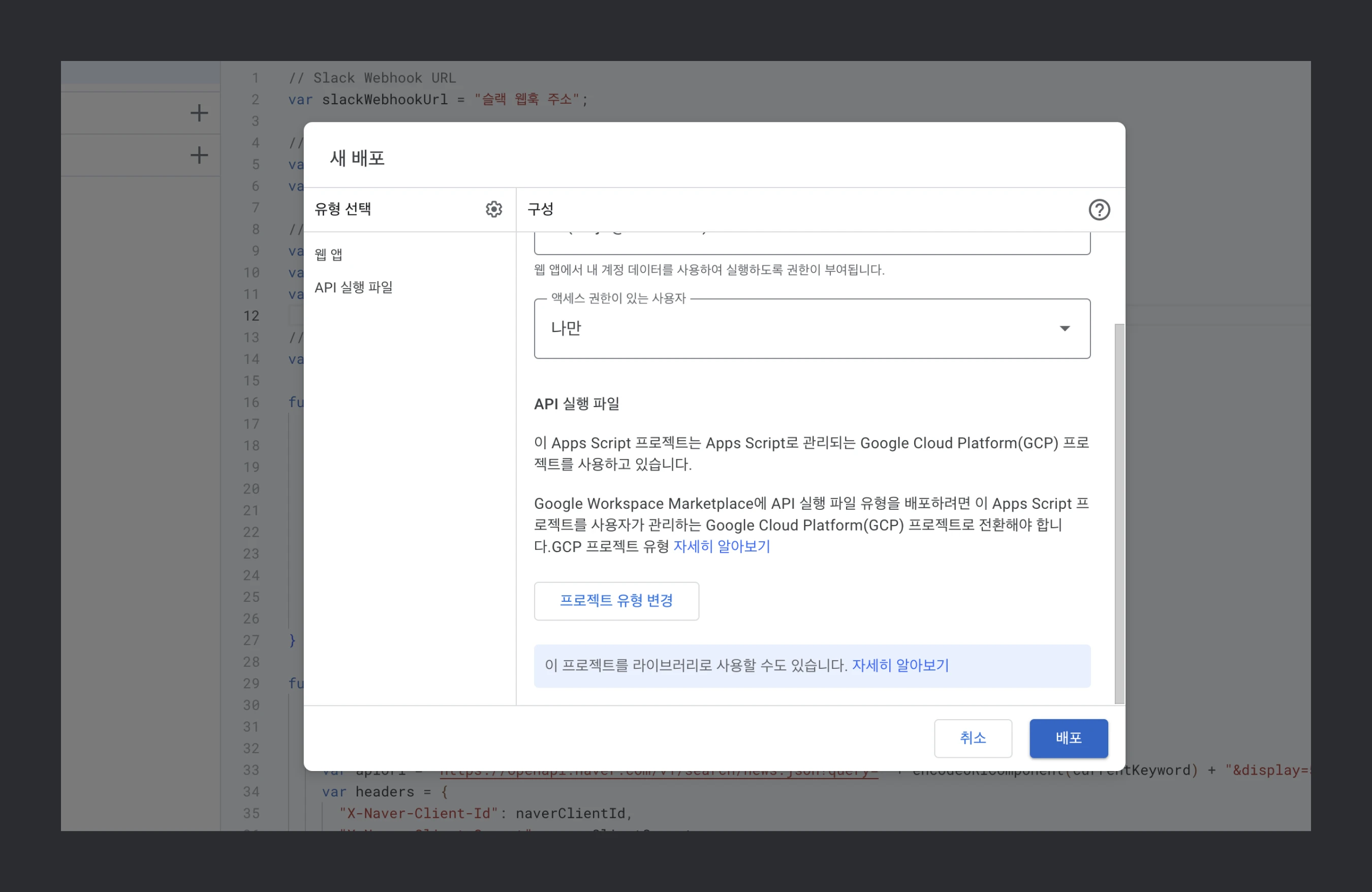This screenshot has height=892, width=1372.
Task: Select 웹 앱 deployment type
Action: (x=329, y=254)
